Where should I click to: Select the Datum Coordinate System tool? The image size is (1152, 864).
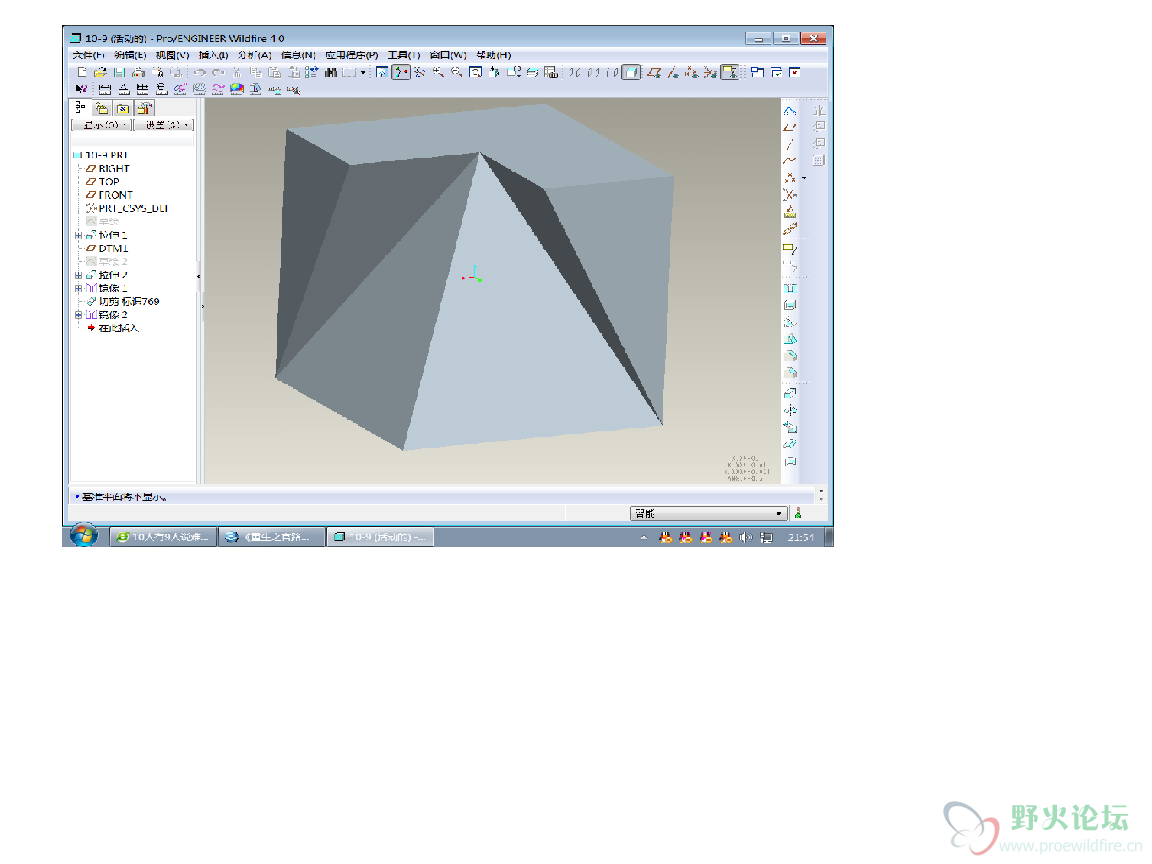pyautogui.click(x=790, y=195)
